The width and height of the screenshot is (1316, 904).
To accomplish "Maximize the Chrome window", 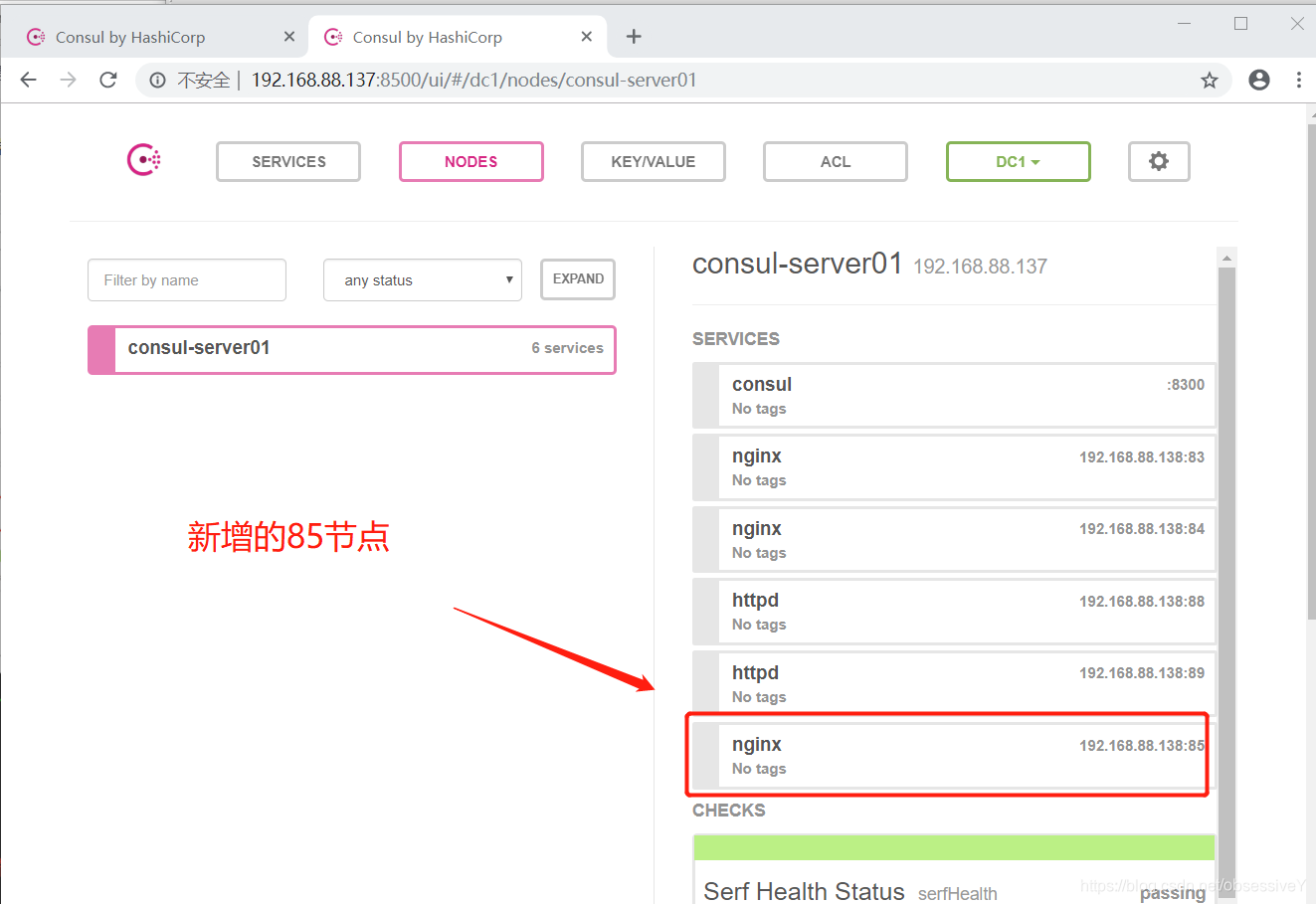I will click(x=1240, y=23).
